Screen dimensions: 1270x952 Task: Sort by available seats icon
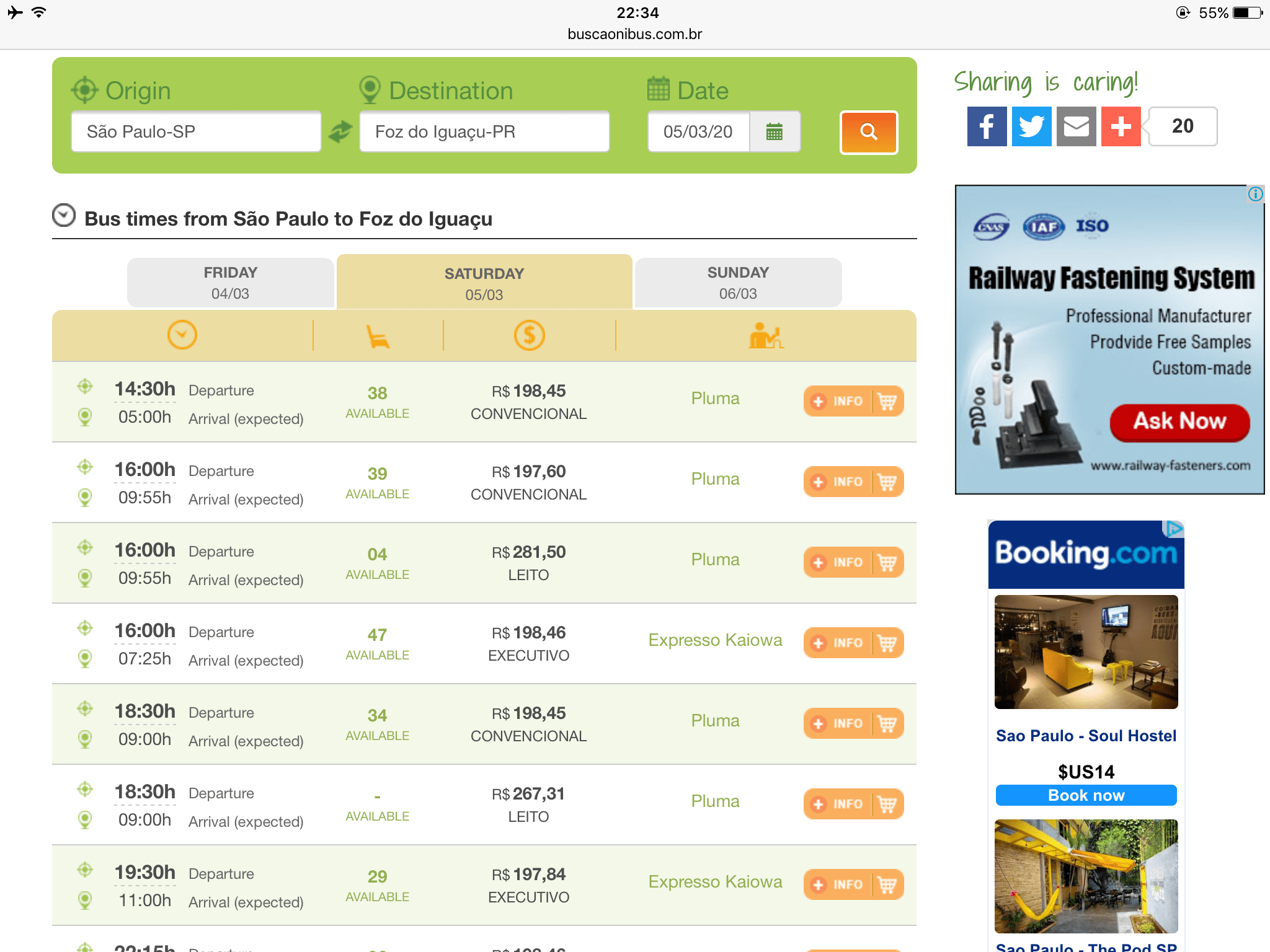pyautogui.click(x=378, y=337)
